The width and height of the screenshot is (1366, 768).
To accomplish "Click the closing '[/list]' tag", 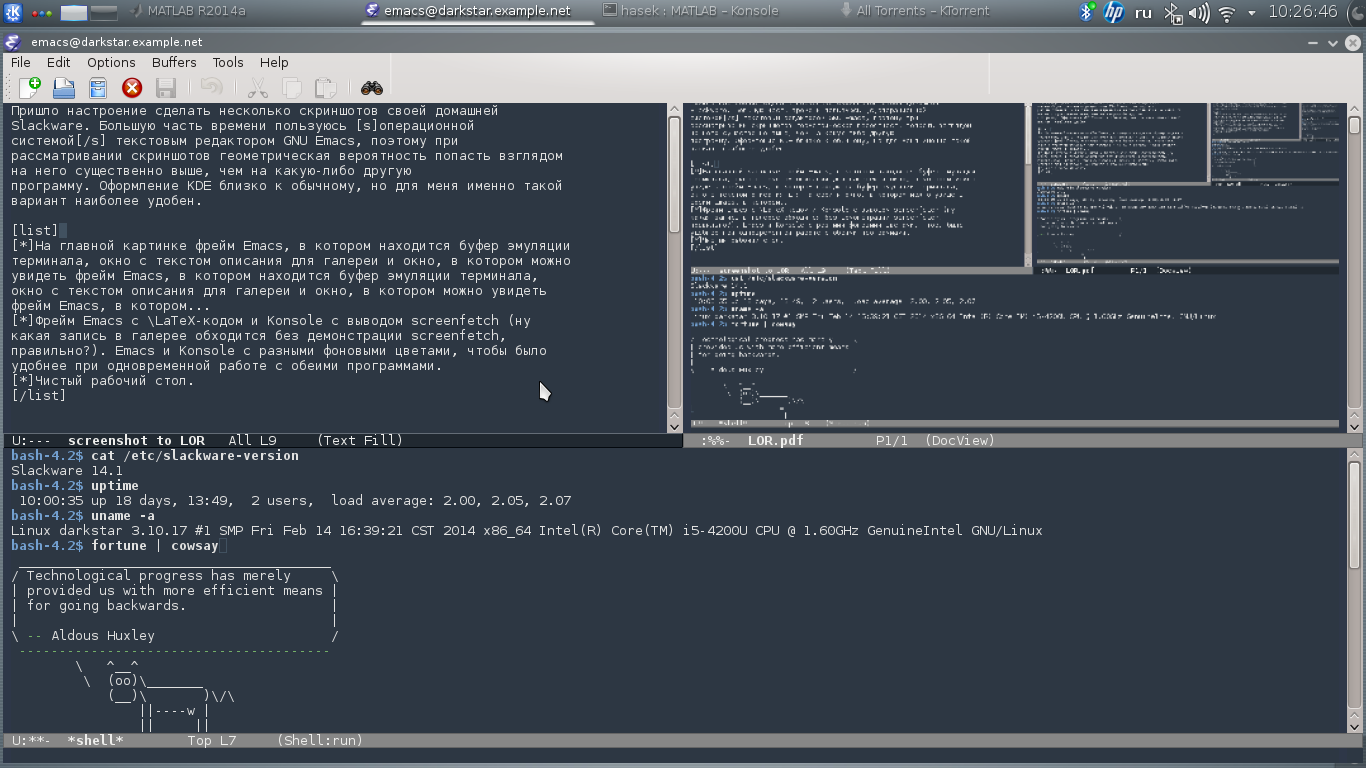I will tap(39, 395).
